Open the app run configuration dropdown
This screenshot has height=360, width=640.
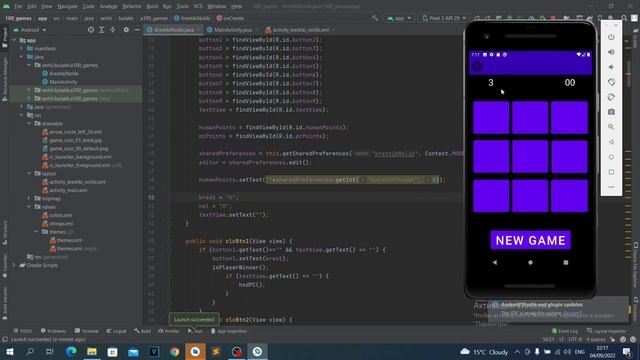coord(399,18)
